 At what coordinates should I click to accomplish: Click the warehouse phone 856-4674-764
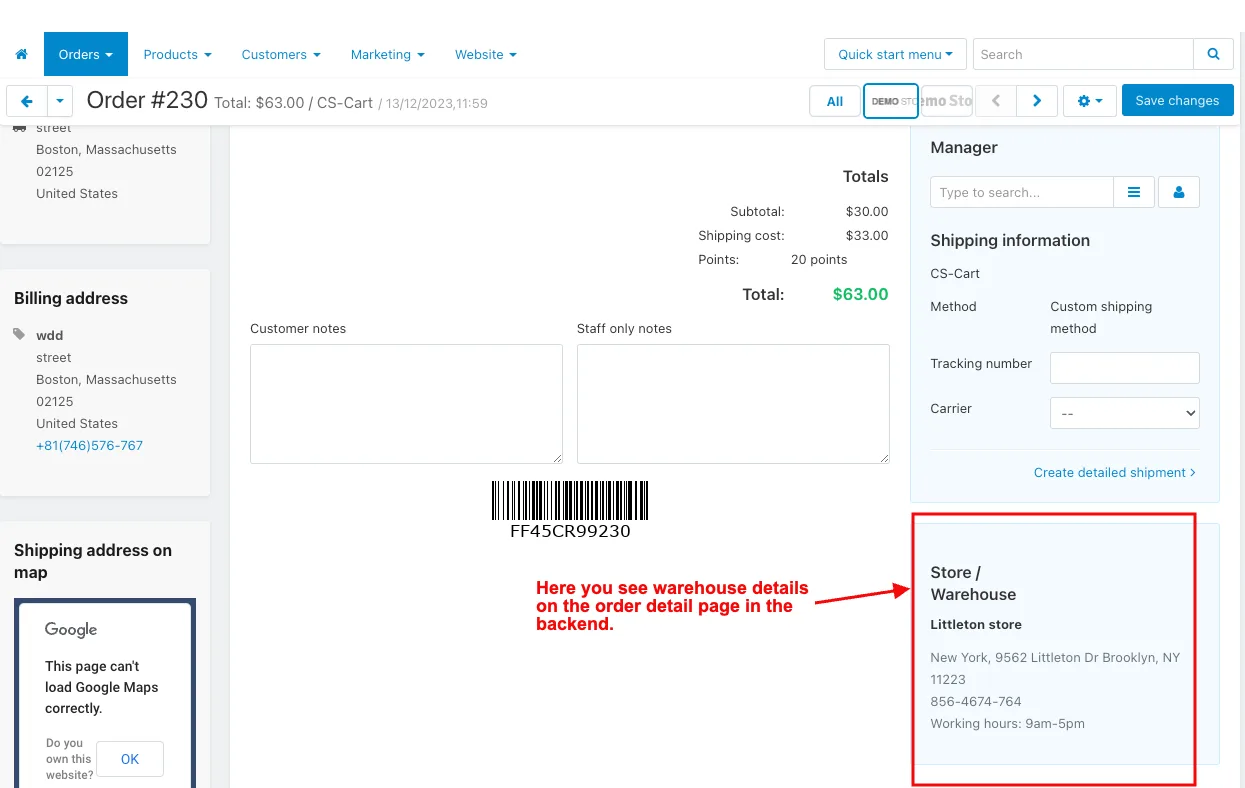(x=976, y=701)
